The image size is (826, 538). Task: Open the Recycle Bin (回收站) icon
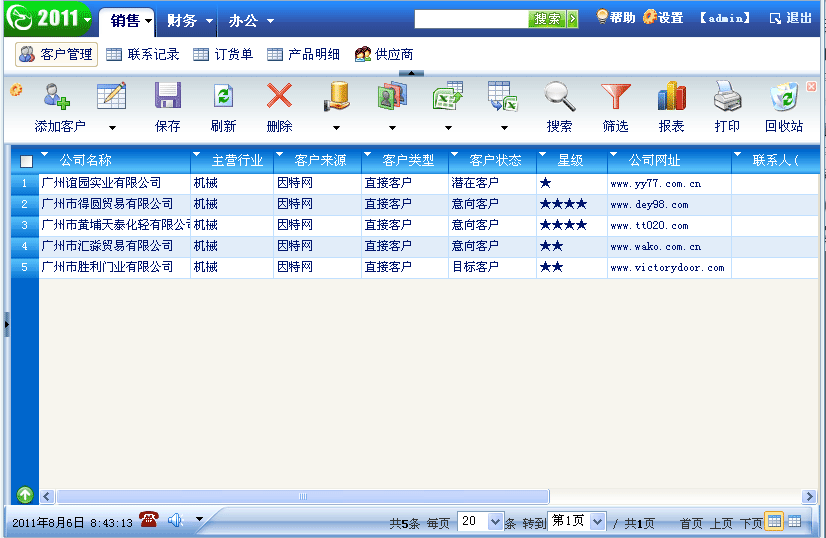(x=784, y=96)
